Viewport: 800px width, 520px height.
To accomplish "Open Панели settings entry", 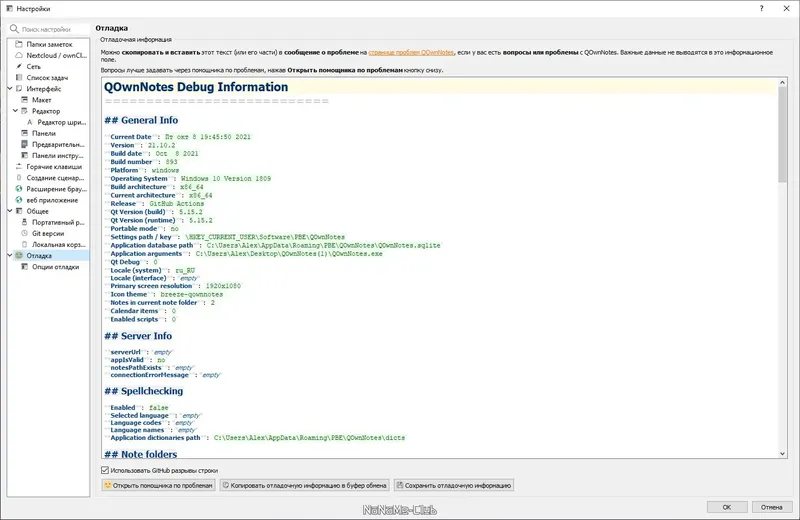I will point(43,133).
